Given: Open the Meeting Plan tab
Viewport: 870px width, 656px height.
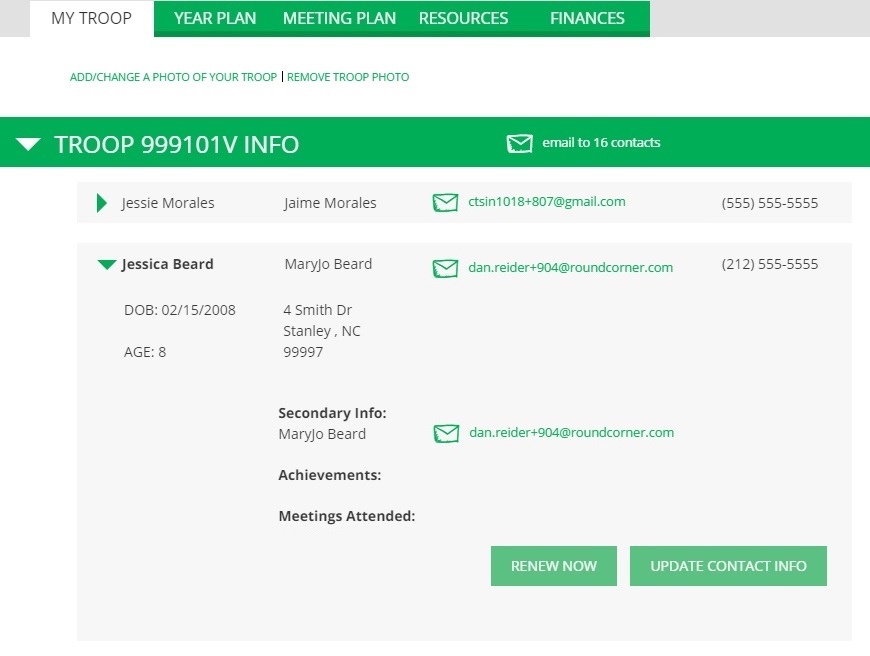Looking at the screenshot, I should pyautogui.click(x=340, y=18).
